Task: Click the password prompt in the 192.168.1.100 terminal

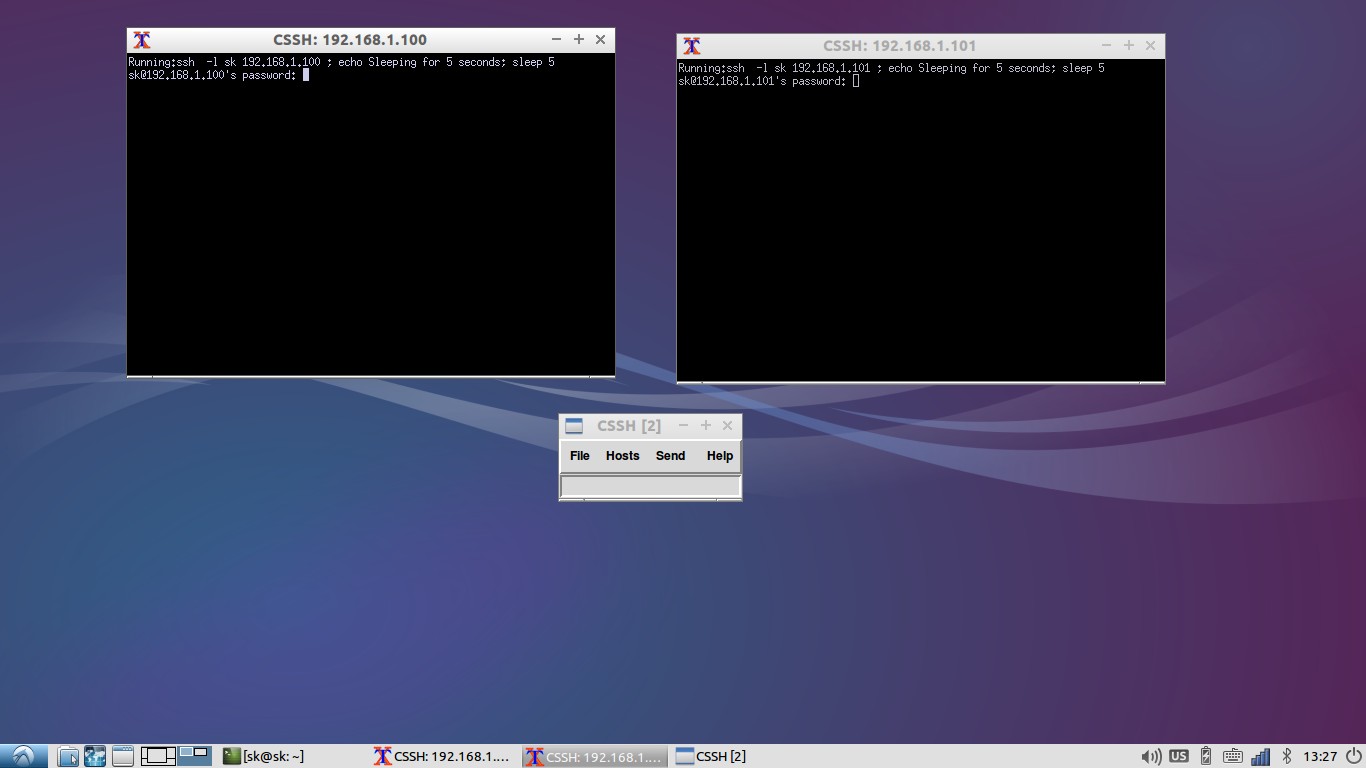Action: pyautogui.click(x=212, y=75)
